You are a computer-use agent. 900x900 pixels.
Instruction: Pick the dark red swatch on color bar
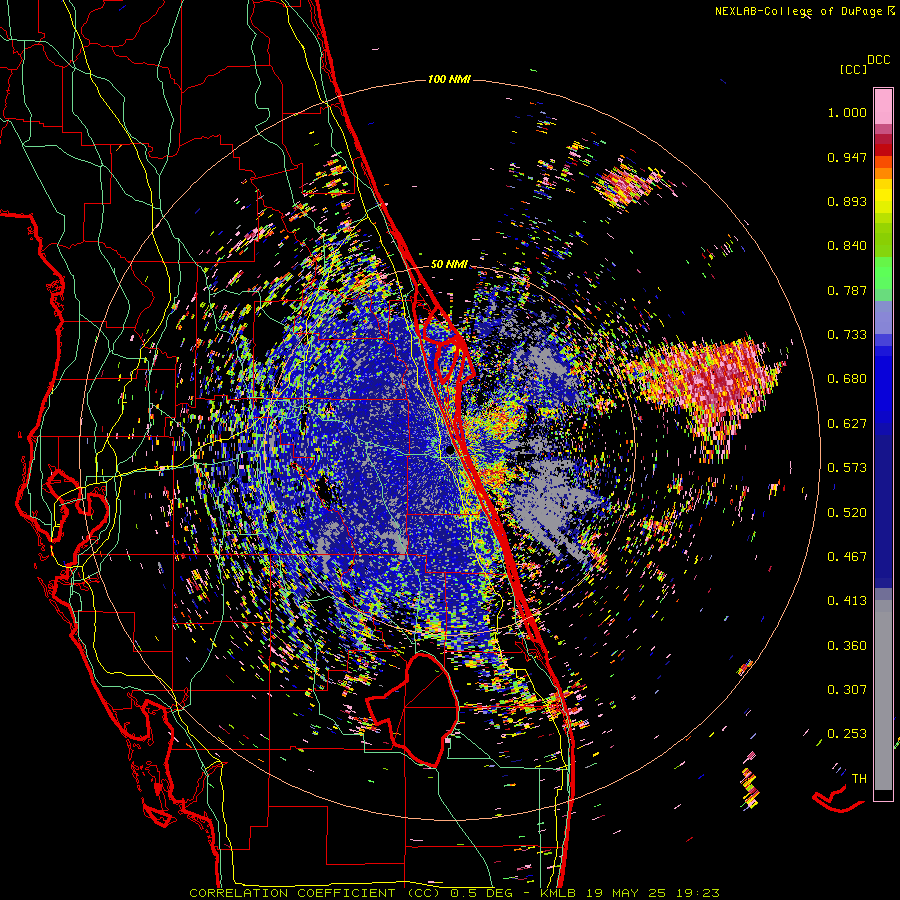883,150
